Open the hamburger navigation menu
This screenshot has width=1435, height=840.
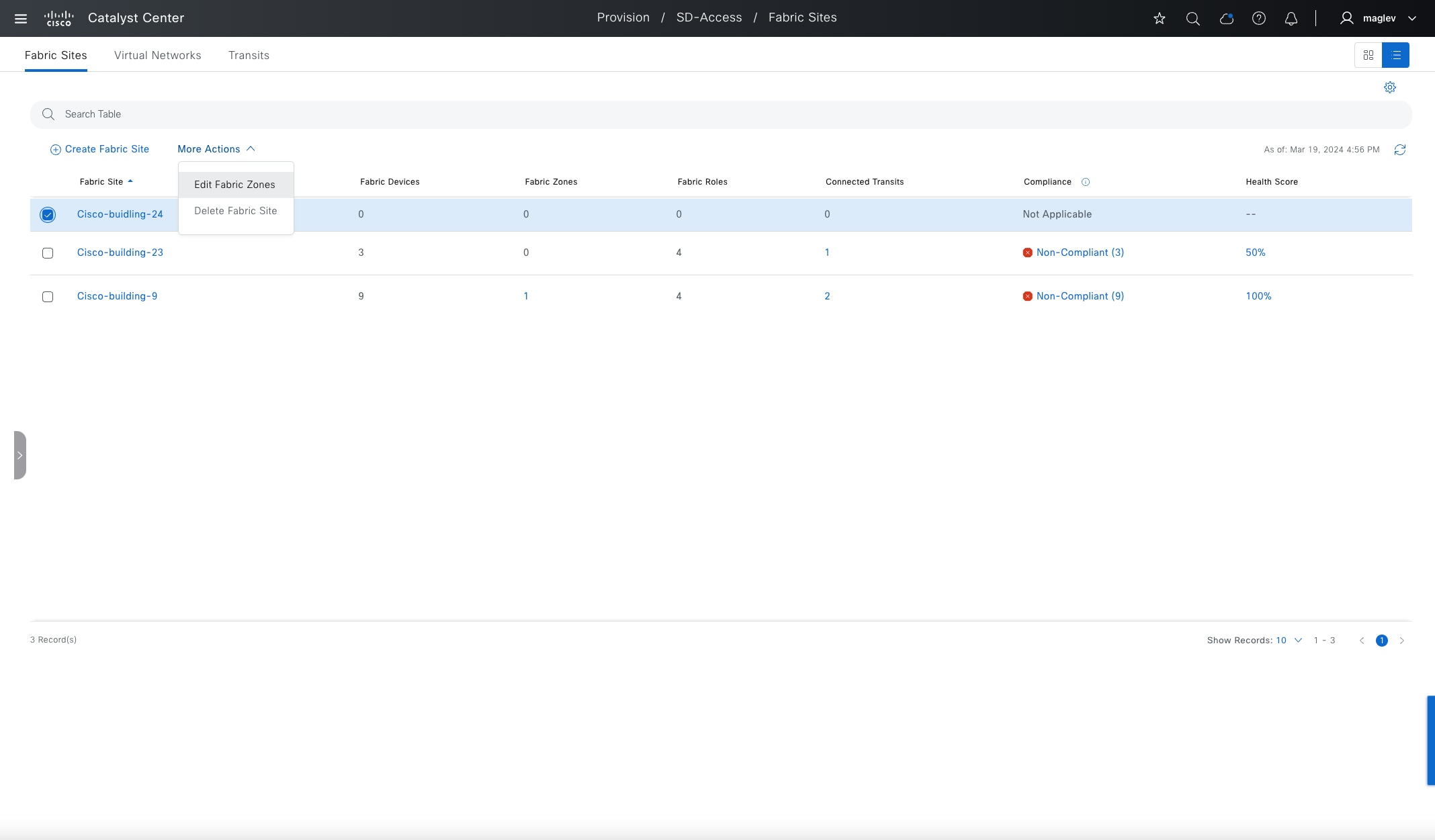tap(21, 19)
